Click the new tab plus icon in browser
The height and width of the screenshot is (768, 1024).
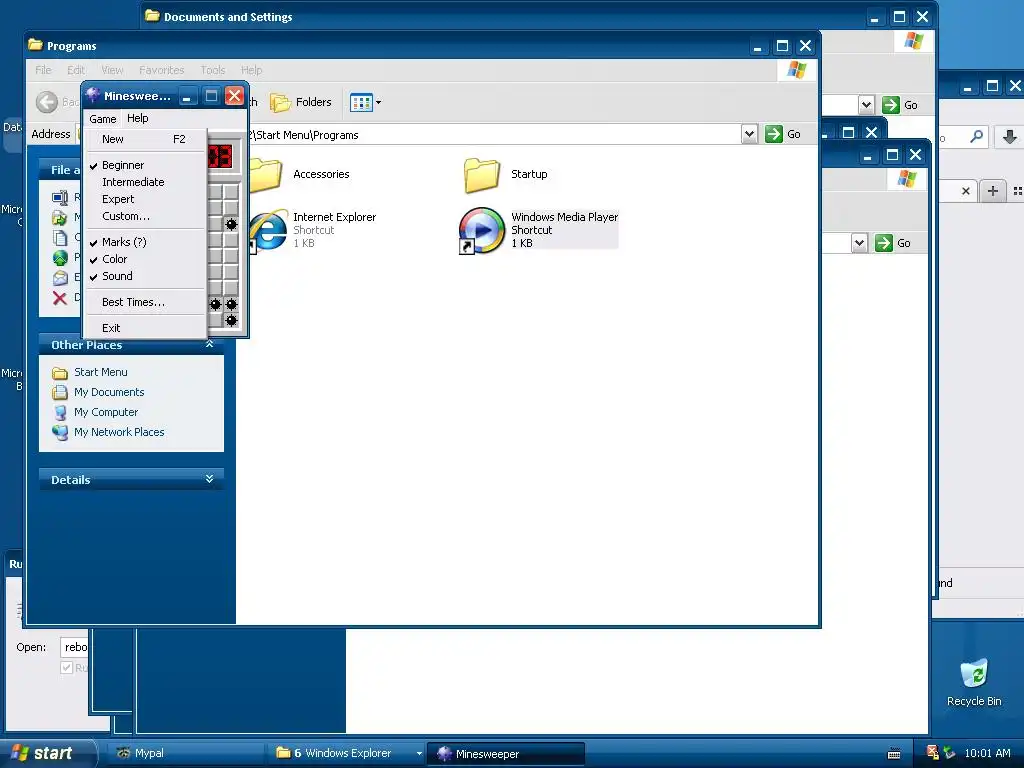pos(993,191)
